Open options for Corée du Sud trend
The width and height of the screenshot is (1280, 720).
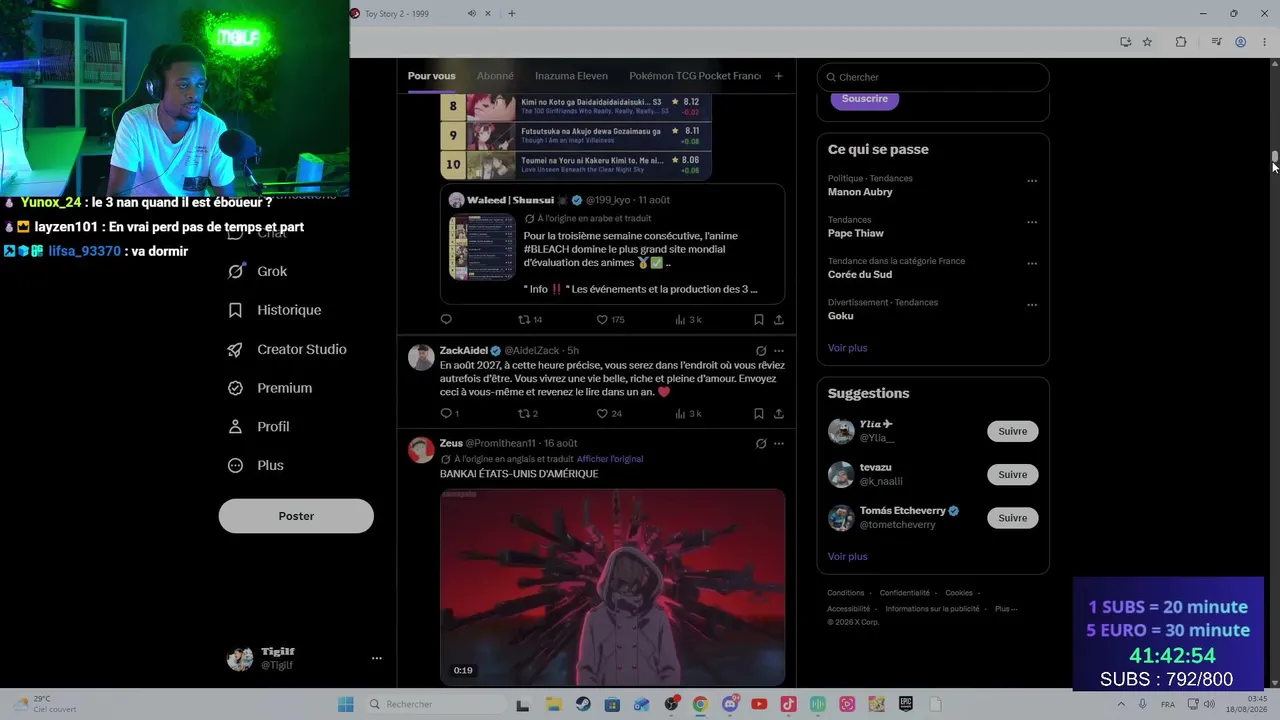pyautogui.click(x=1032, y=264)
